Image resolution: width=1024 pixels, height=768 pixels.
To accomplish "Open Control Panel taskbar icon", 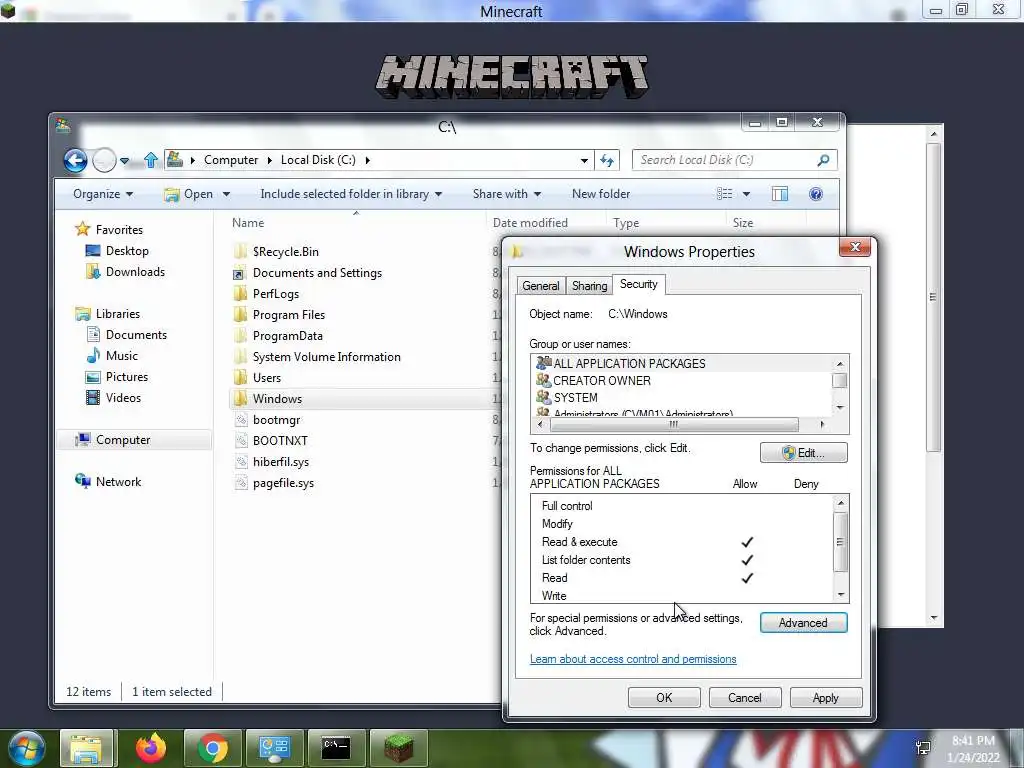I will (x=274, y=748).
